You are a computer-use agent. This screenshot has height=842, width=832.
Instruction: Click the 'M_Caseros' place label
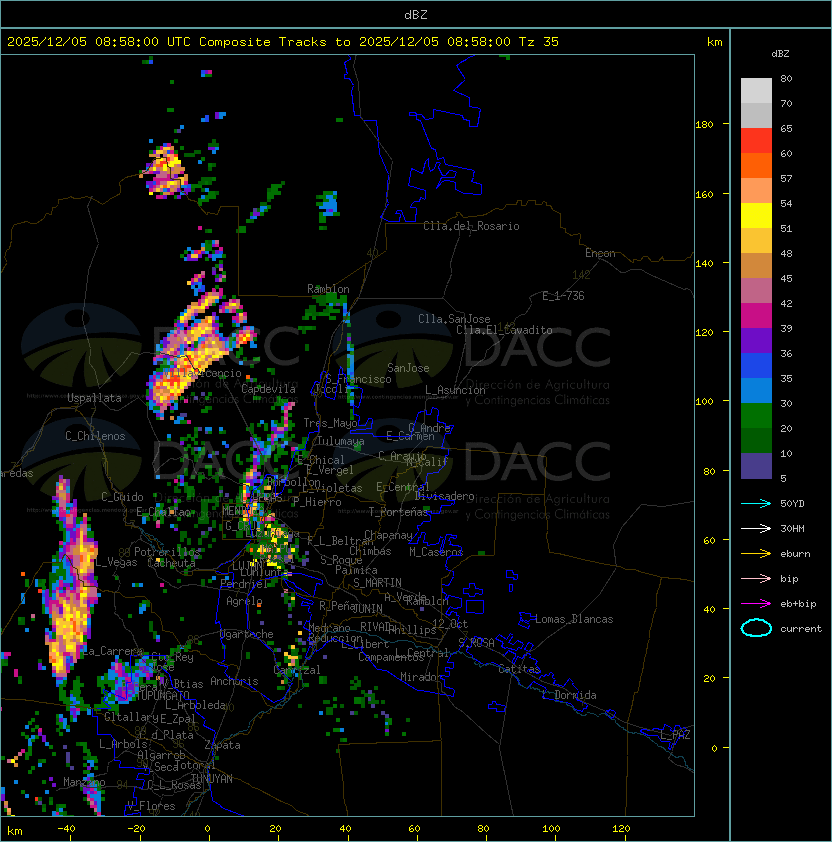[436, 551]
